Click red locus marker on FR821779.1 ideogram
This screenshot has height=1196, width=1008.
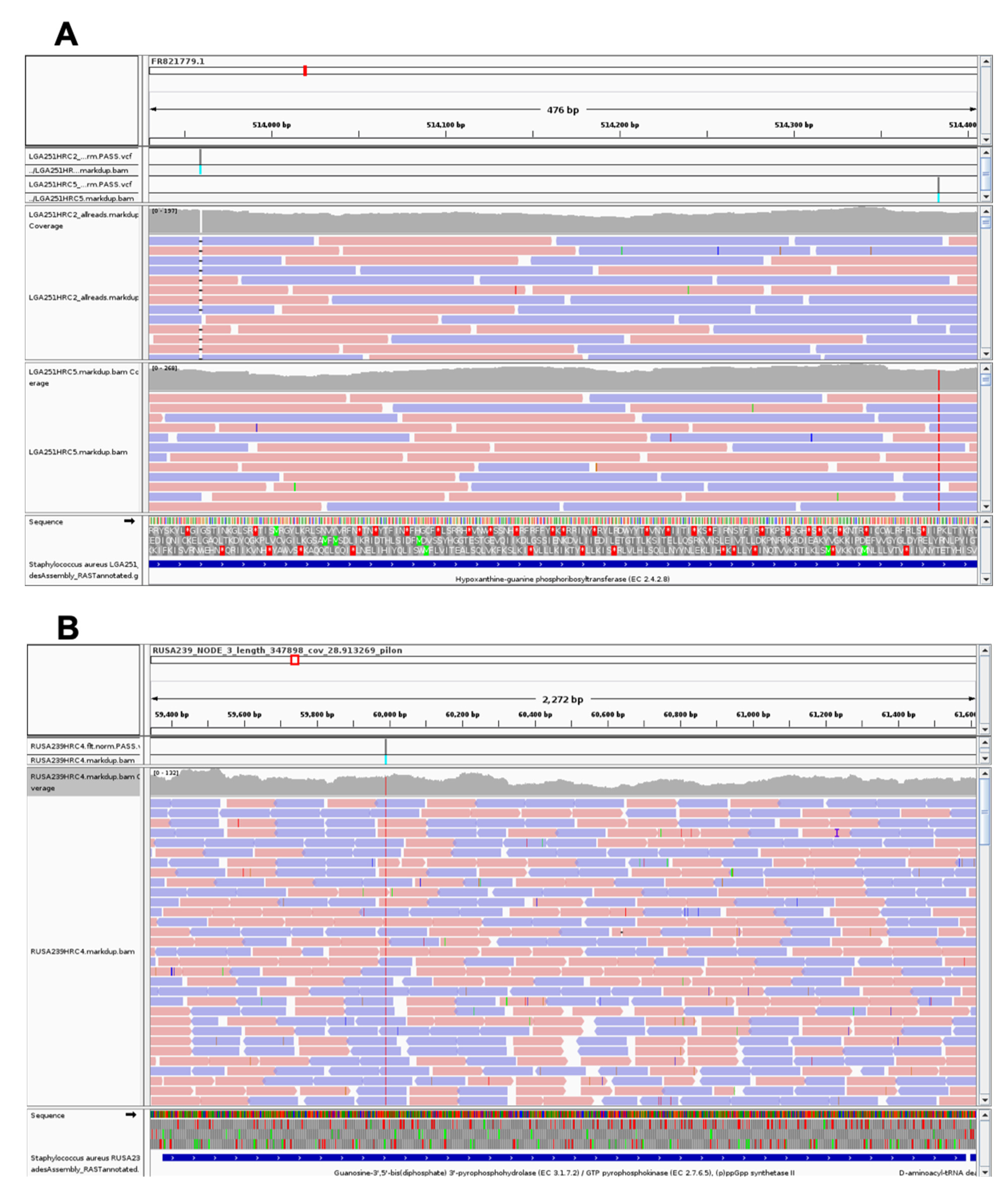[x=305, y=70]
